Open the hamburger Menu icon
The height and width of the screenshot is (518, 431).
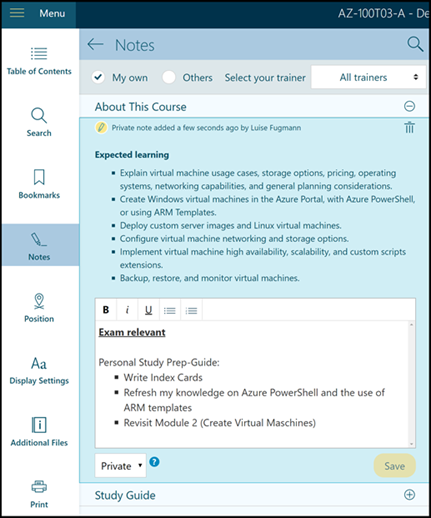click(17, 13)
